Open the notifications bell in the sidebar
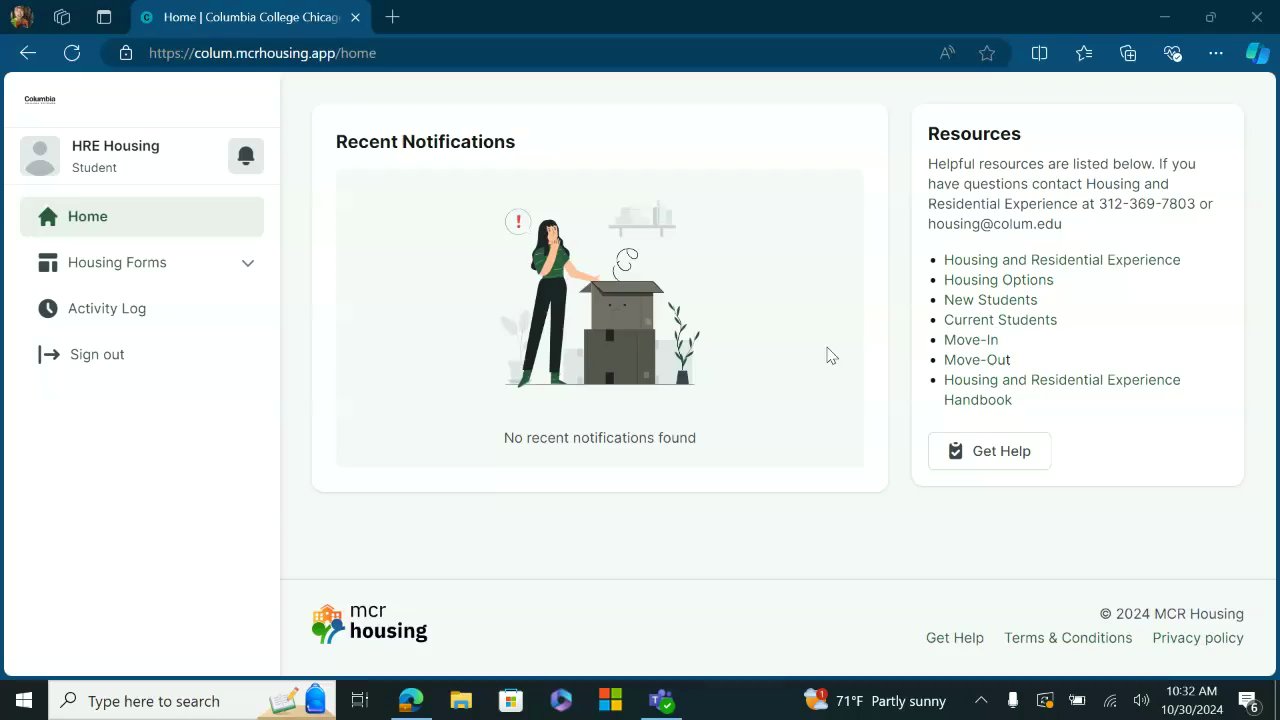 click(x=246, y=156)
